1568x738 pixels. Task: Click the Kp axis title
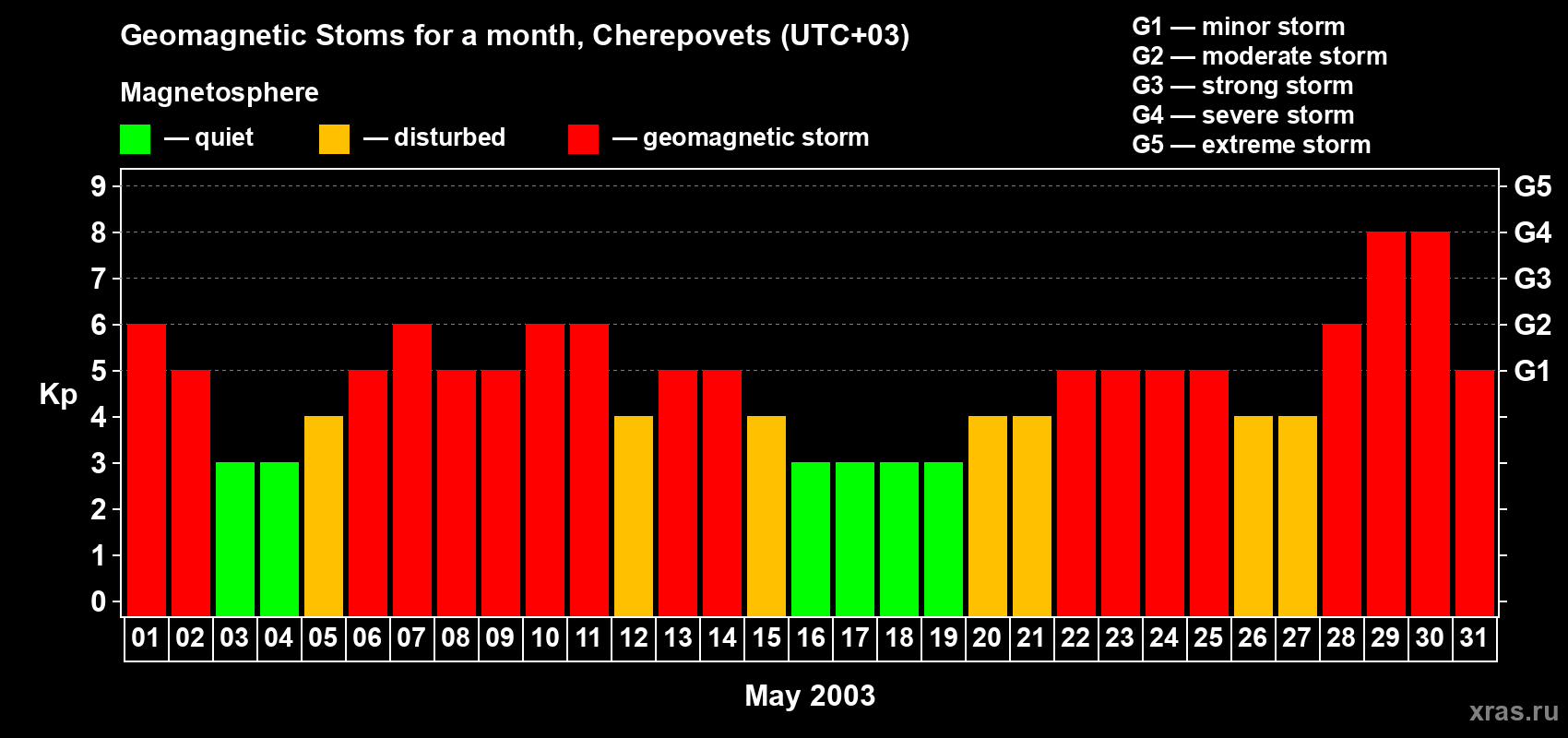[58, 395]
